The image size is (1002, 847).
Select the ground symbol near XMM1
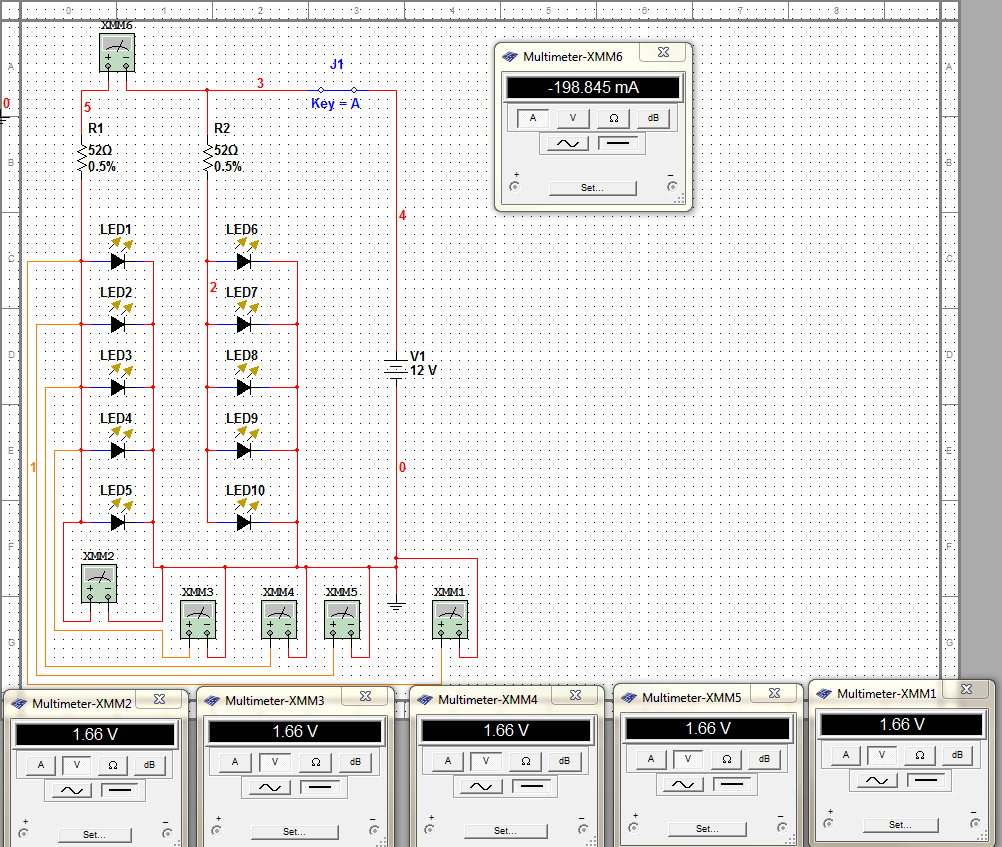(x=396, y=605)
